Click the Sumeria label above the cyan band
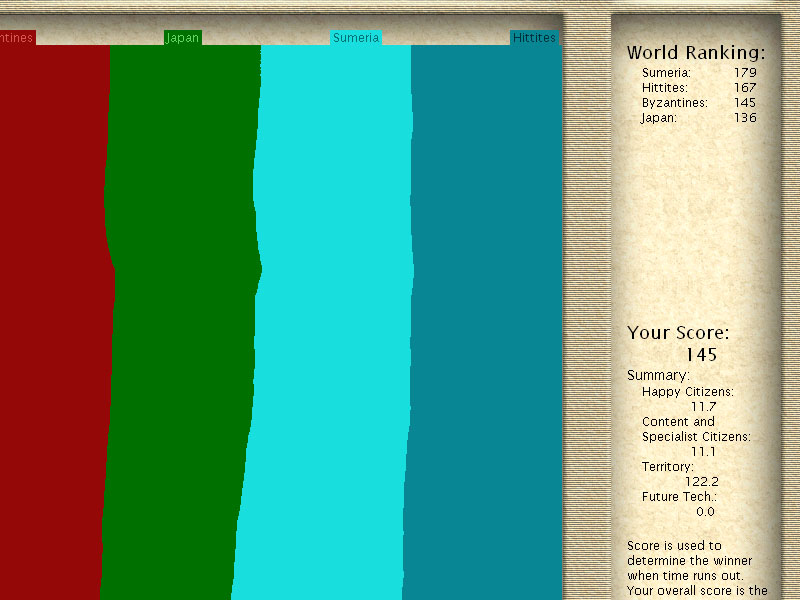 tap(356, 38)
